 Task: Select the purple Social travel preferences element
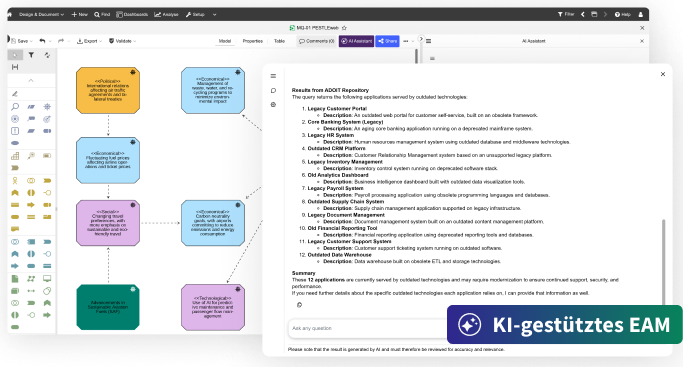click(x=108, y=223)
